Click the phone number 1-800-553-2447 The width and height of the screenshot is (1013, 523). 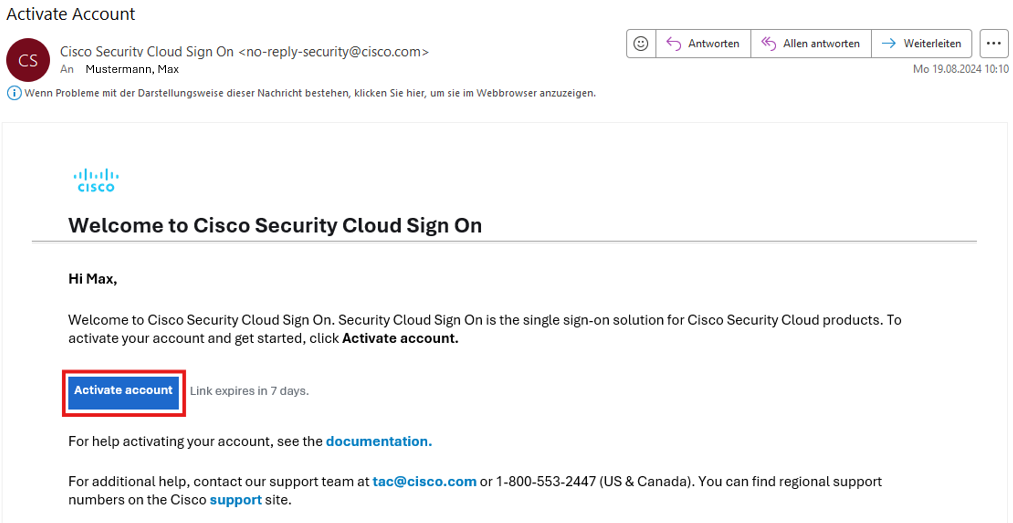(545, 481)
